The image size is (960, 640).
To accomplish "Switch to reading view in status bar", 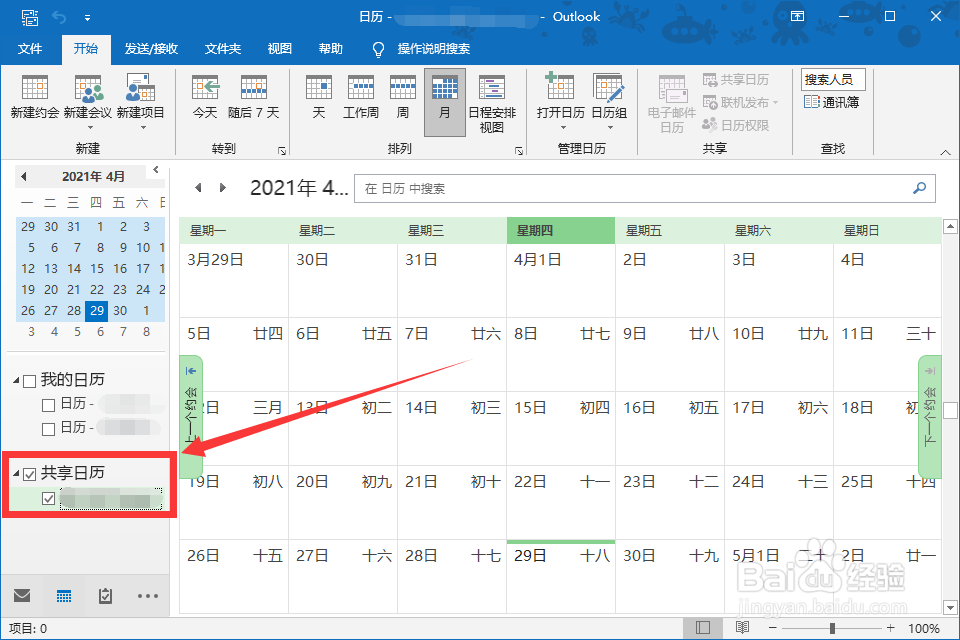I will coord(742,628).
